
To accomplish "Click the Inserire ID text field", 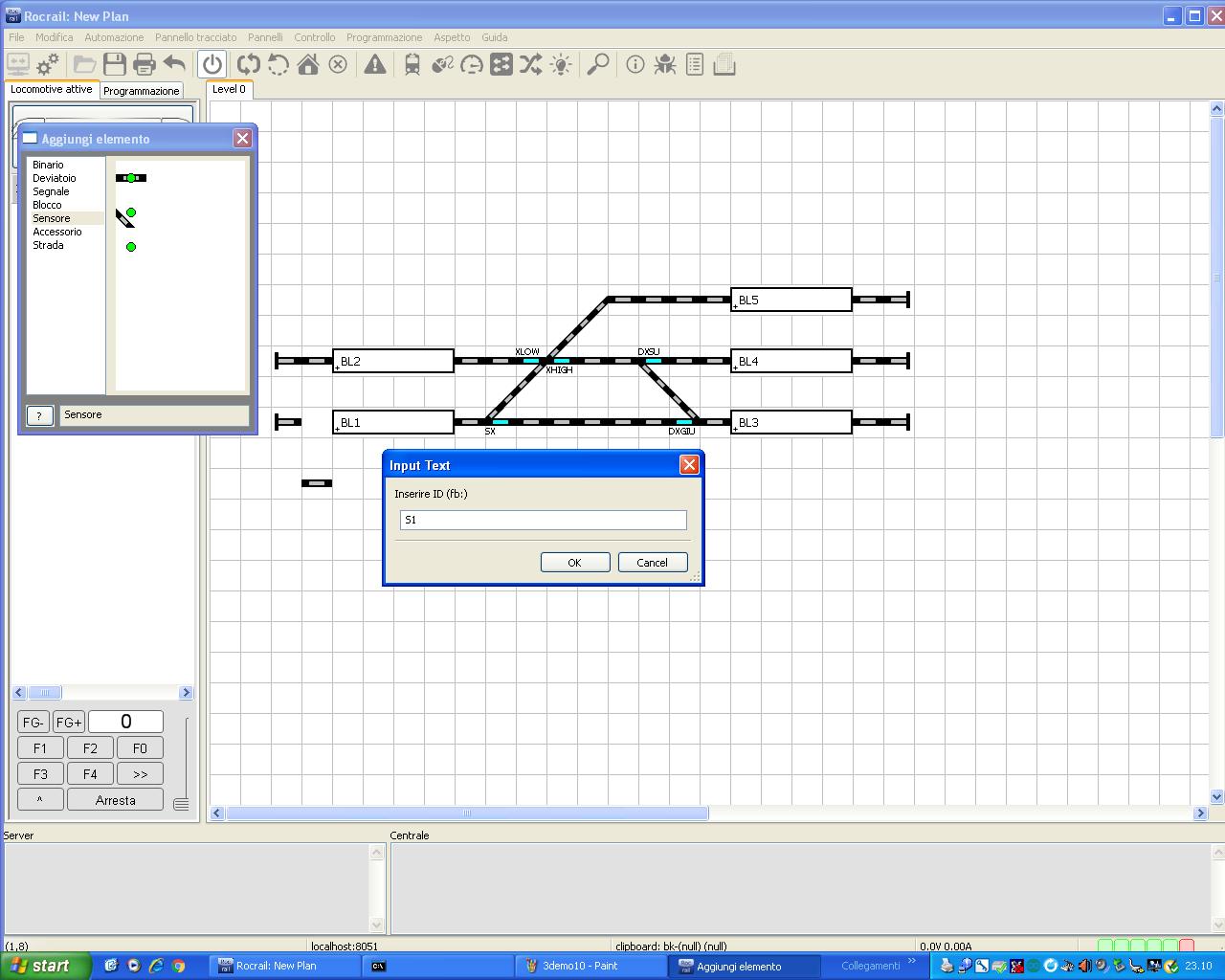I will pos(543,520).
